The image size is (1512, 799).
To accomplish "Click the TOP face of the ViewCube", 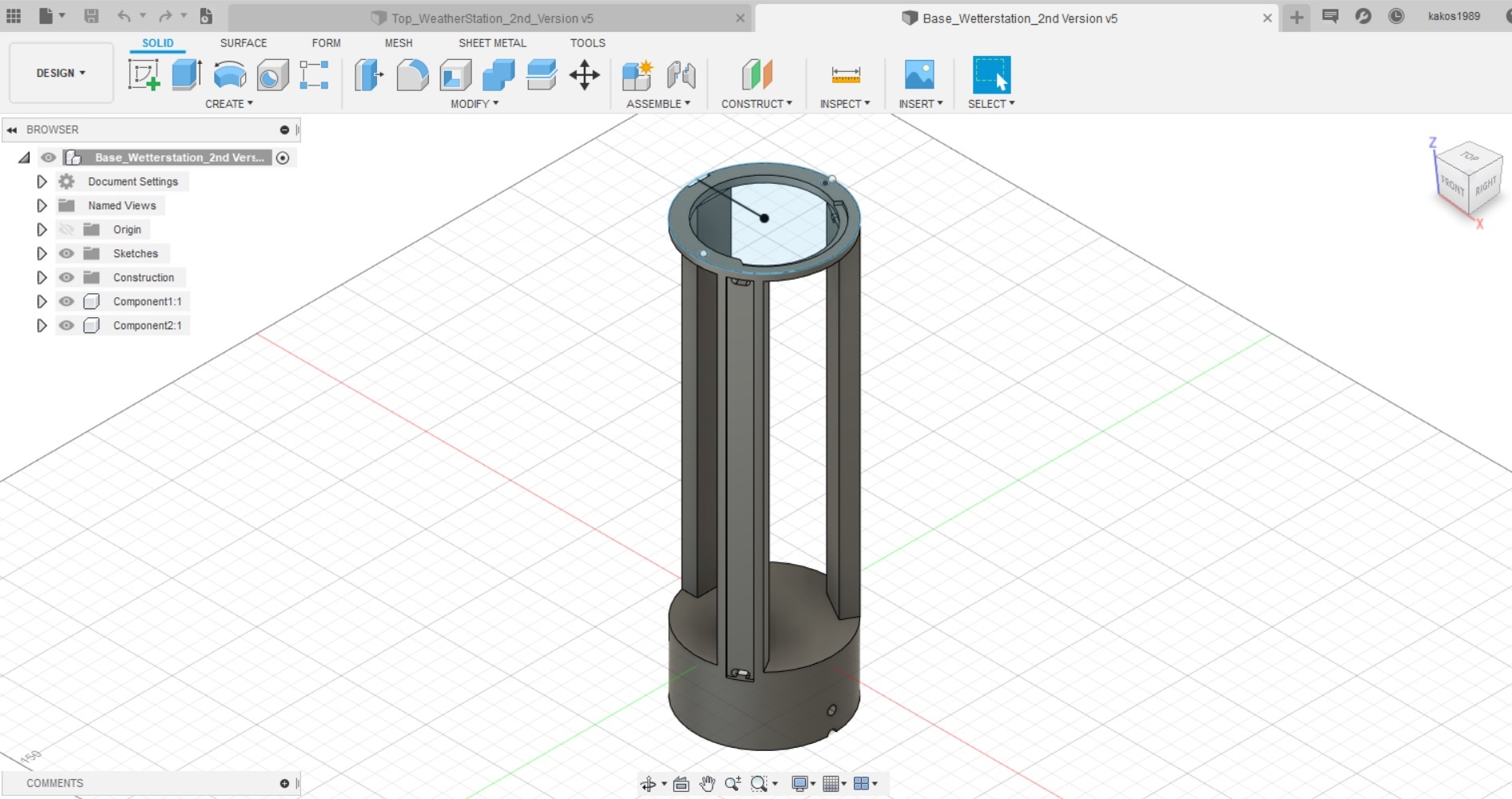I will (x=1470, y=156).
